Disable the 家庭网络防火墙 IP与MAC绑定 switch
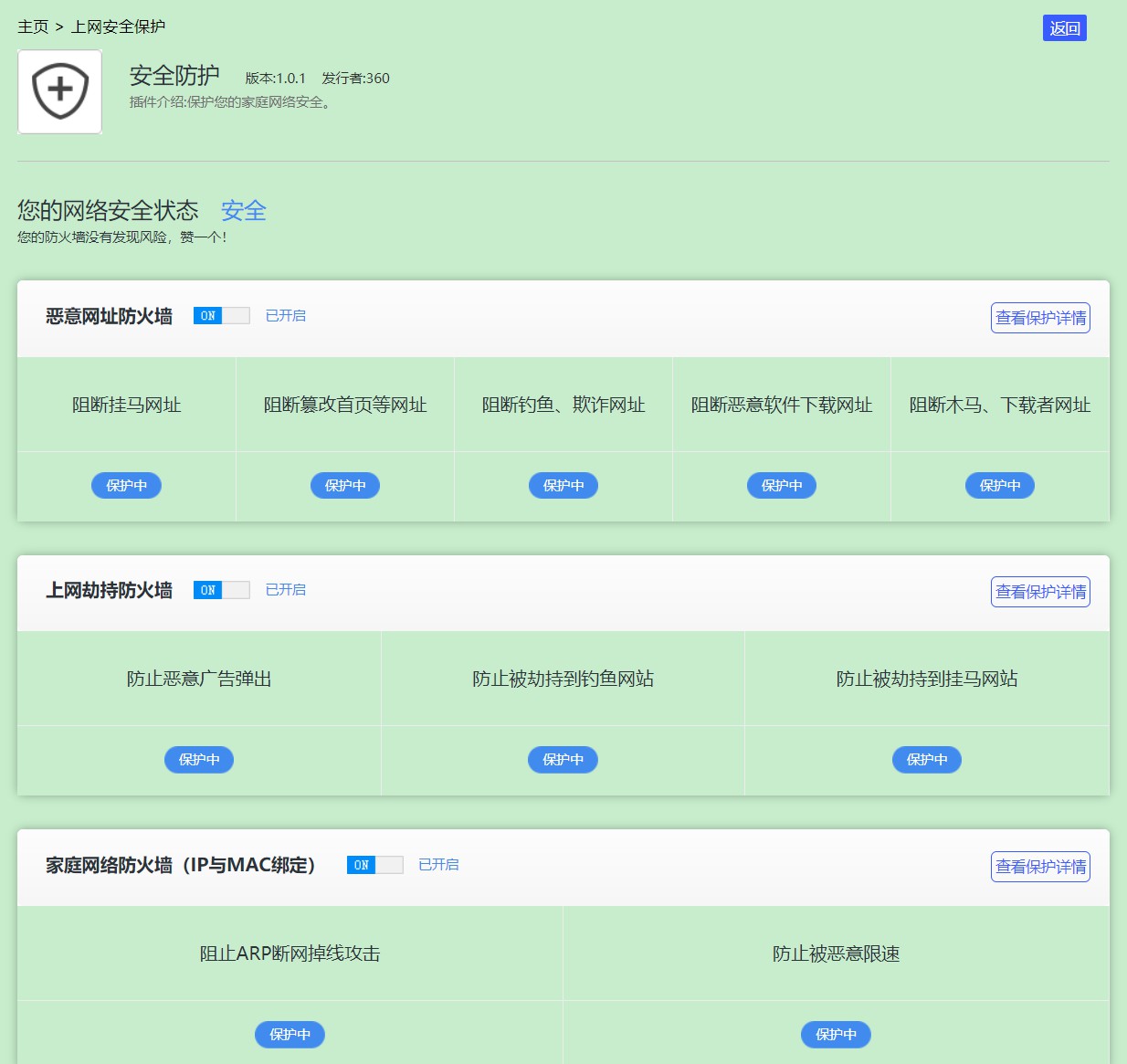 pyautogui.click(x=374, y=865)
